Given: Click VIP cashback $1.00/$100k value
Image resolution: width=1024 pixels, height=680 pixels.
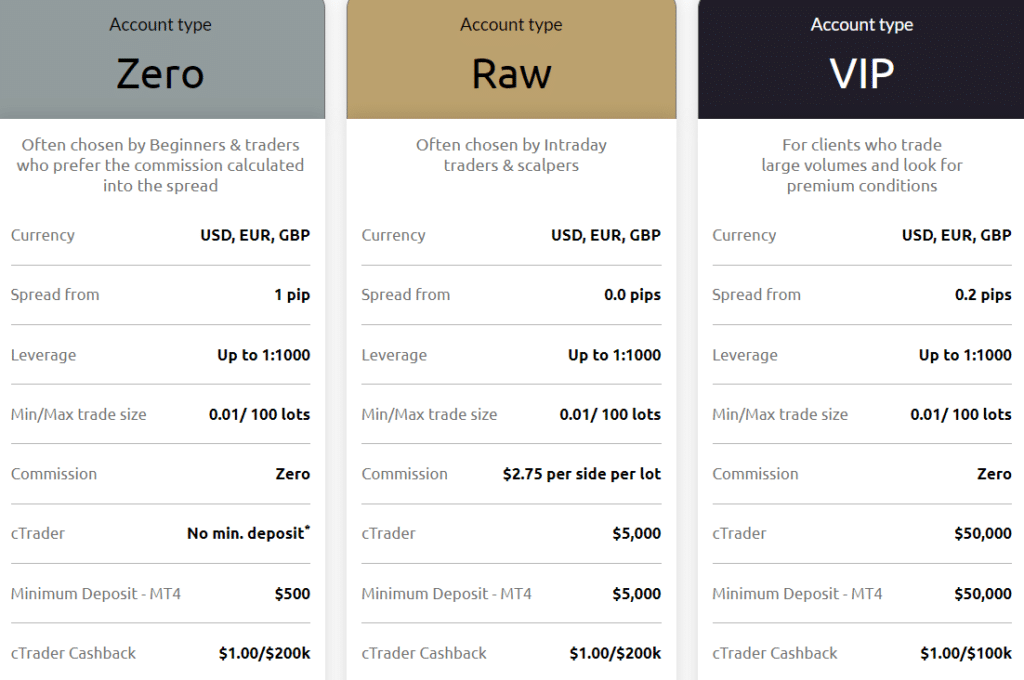Looking at the screenshot, I should [965, 653].
